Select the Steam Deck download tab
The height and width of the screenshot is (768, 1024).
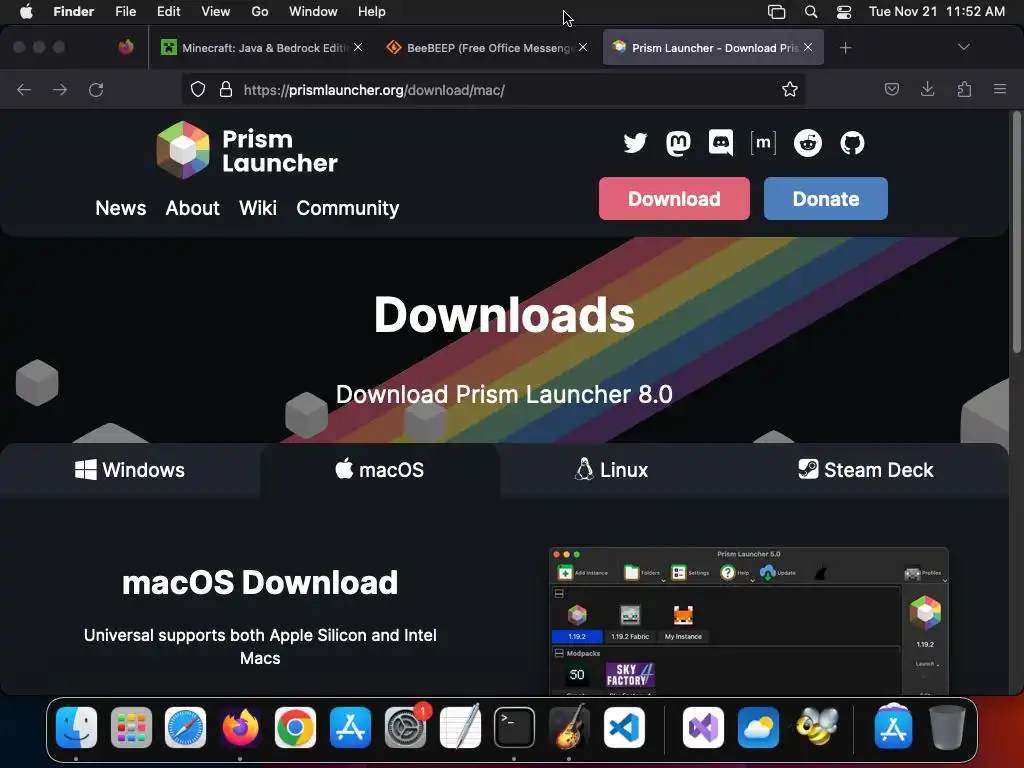coord(866,470)
